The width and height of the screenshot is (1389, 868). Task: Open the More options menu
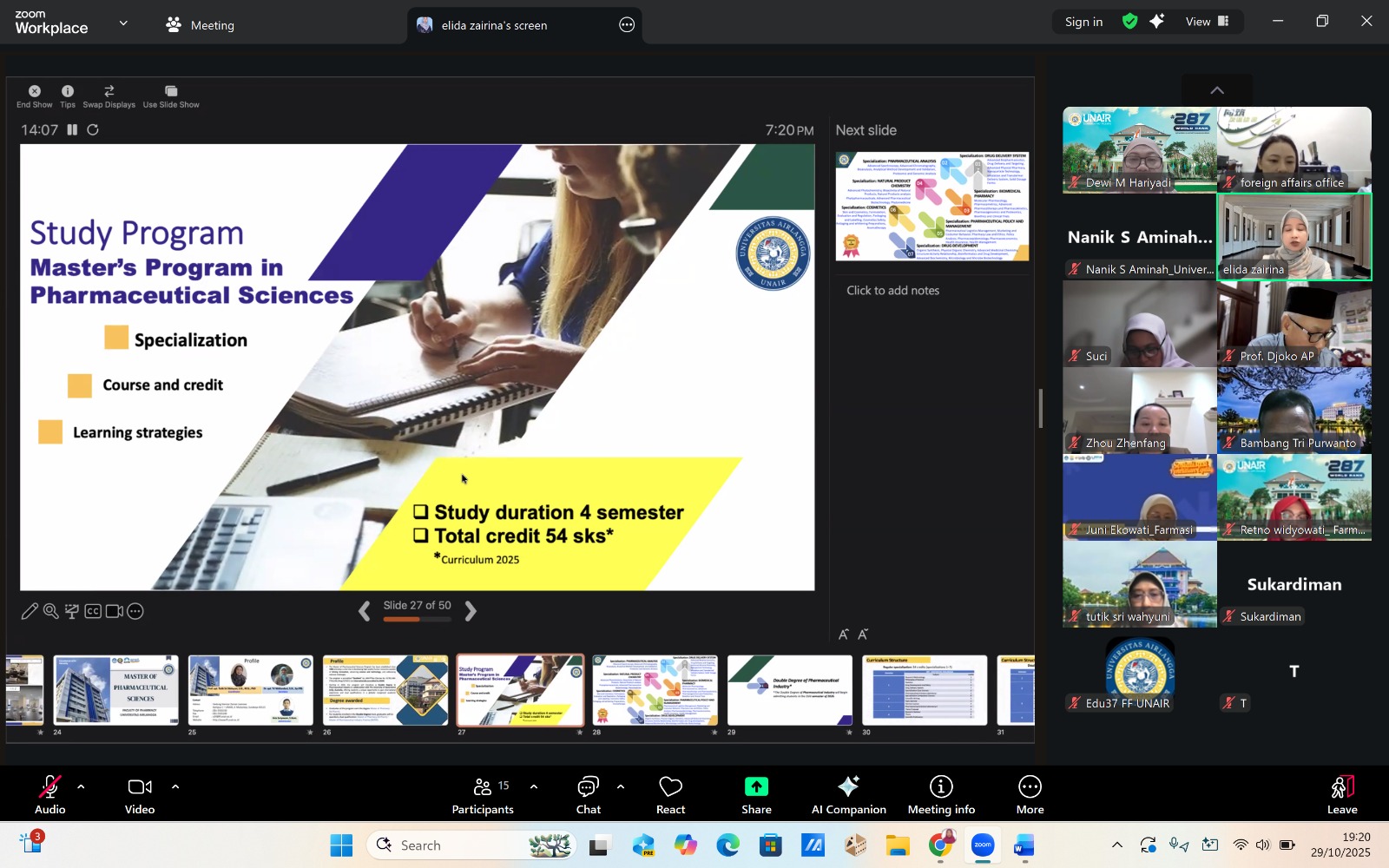point(1030,794)
